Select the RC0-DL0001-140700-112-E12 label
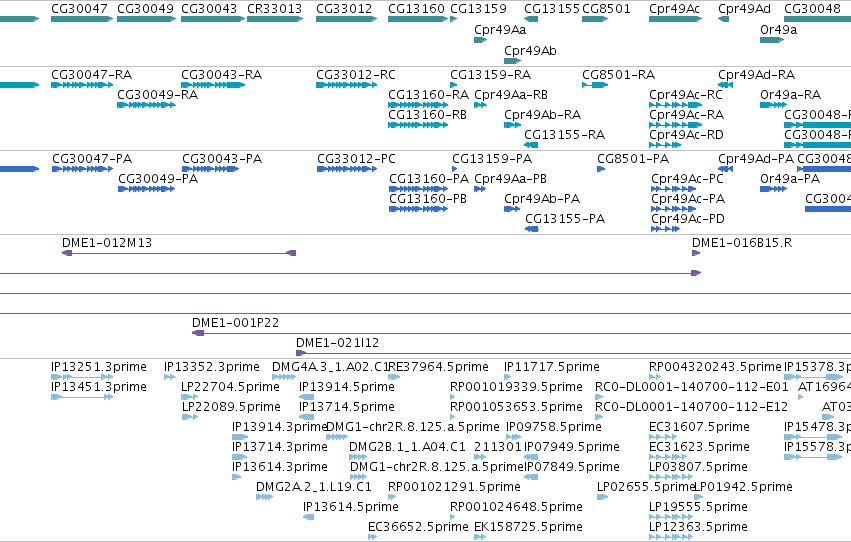 tap(691, 407)
